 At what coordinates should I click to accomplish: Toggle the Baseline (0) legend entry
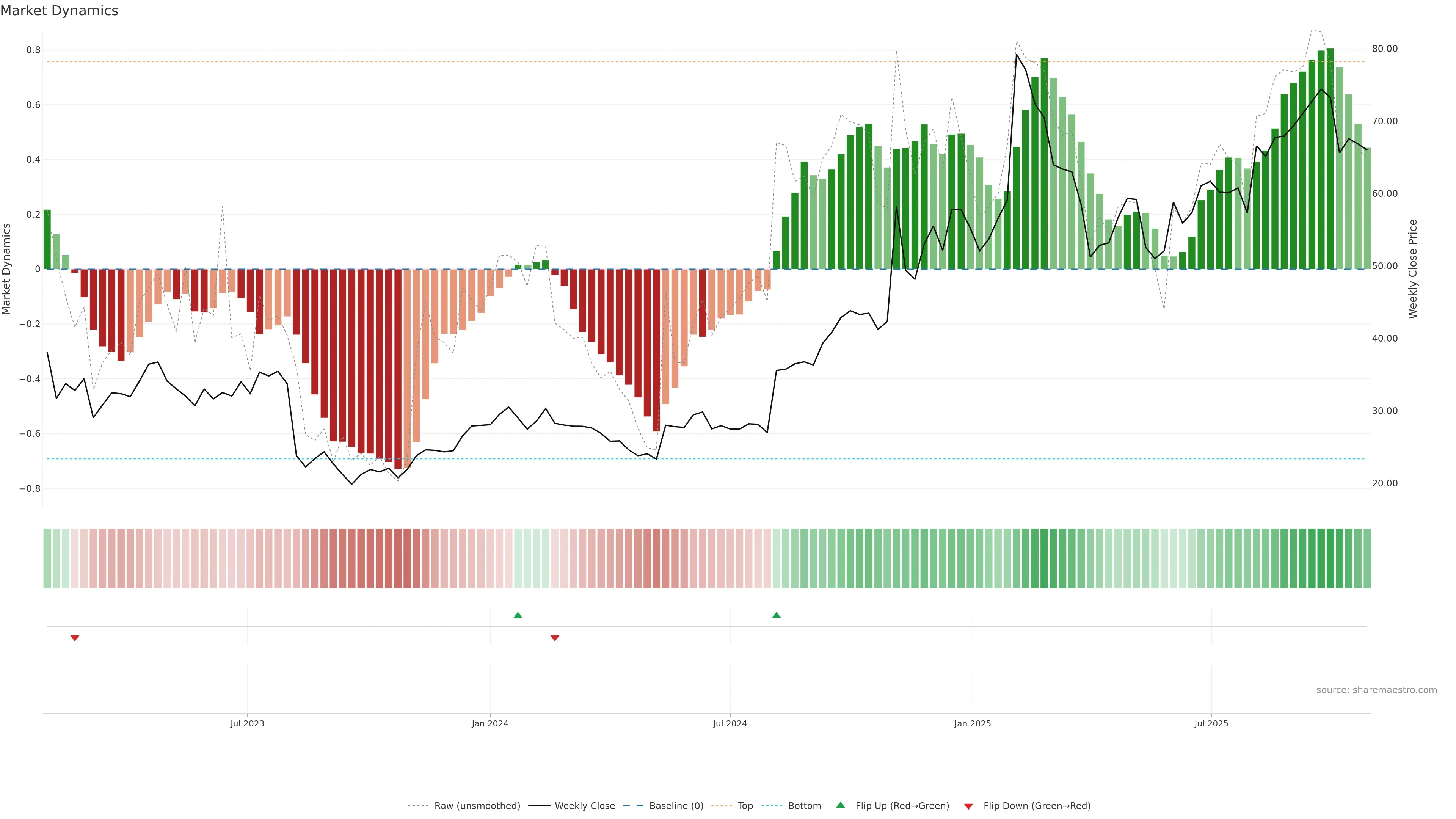click(x=676, y=806)
